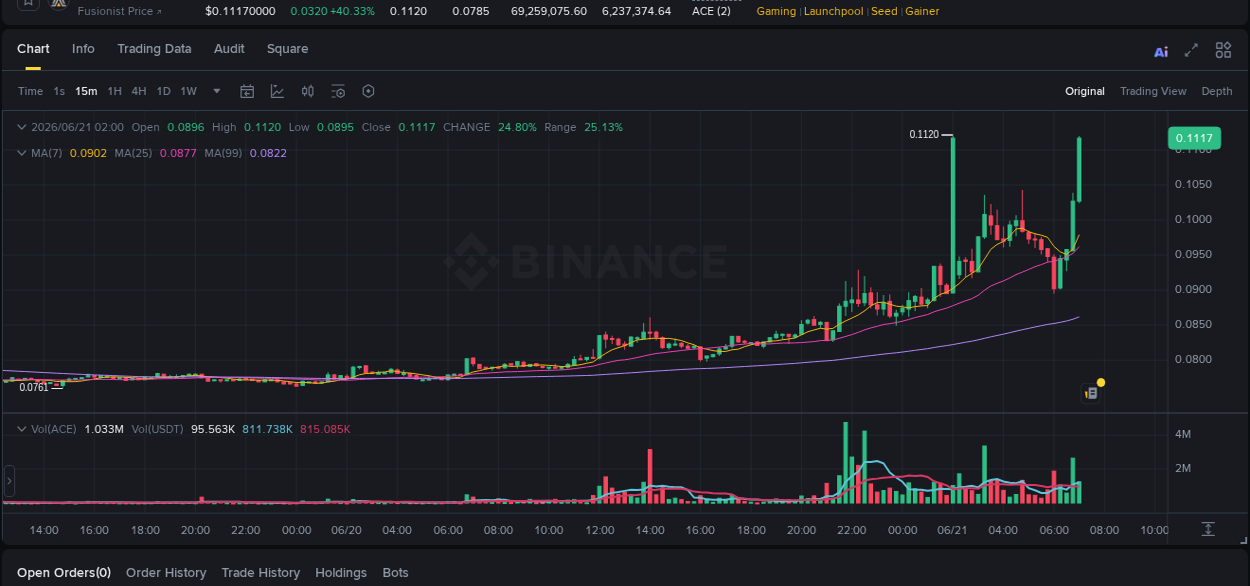Click the +40.33% change value
The image size is (1250, 586).
click(x=353, y=11)
